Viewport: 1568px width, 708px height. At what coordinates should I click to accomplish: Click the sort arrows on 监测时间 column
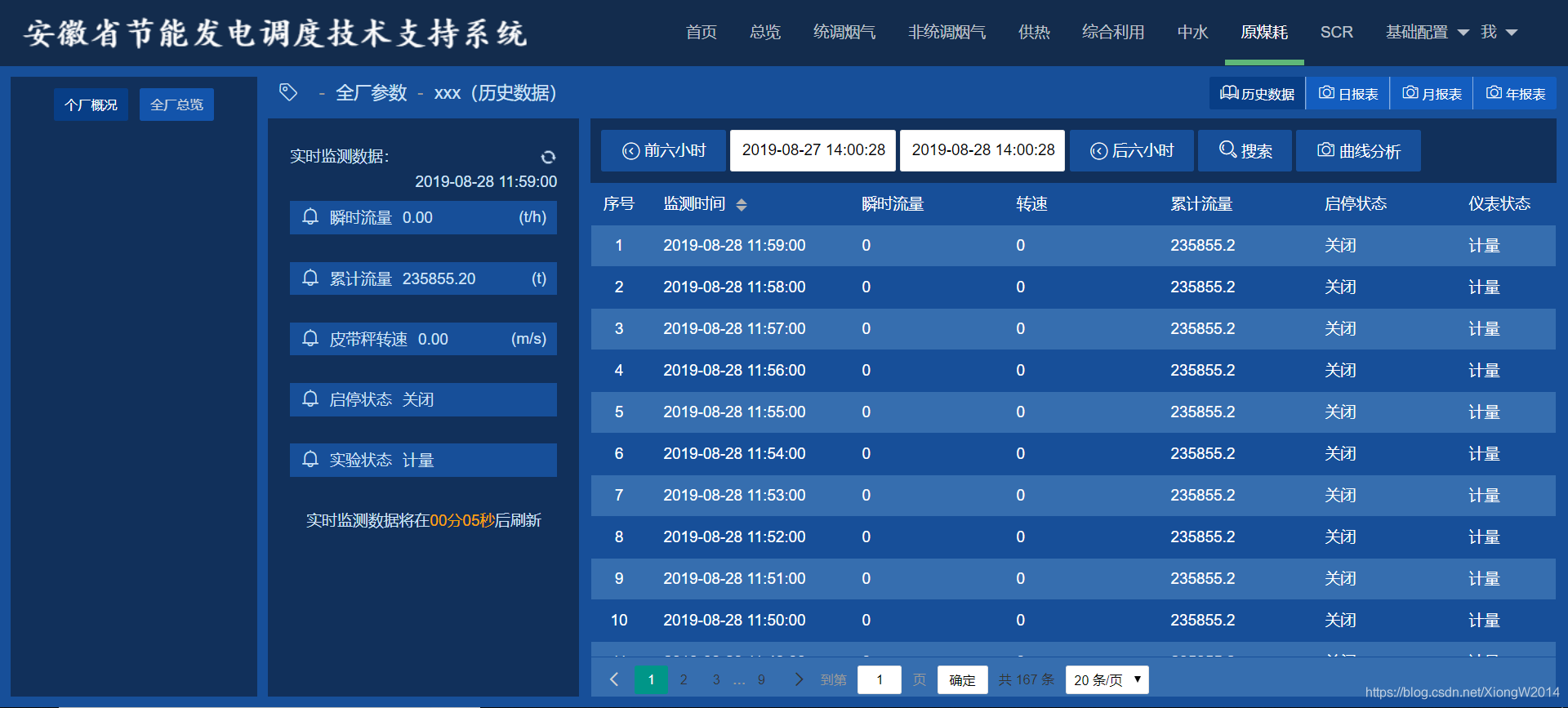click(x=742, y=204)
